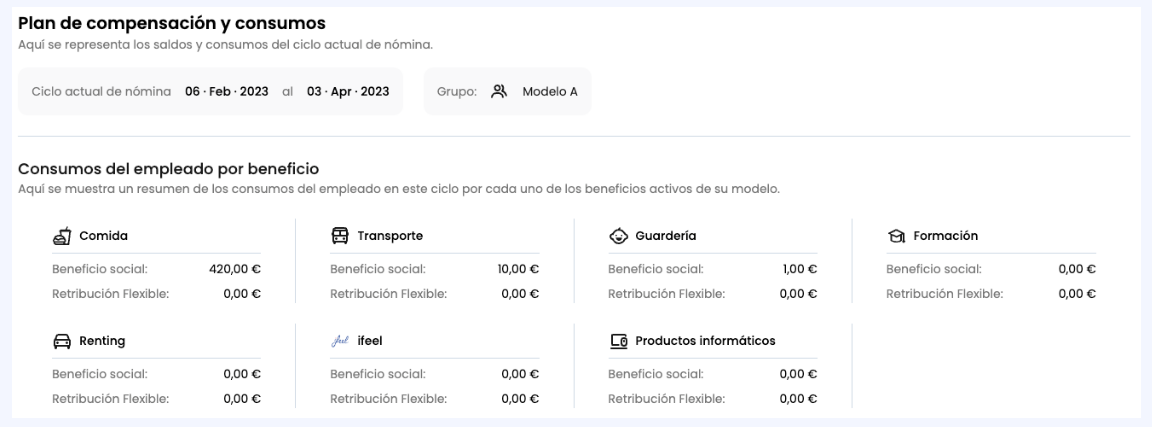This screenshot has height=427, width=1152.
Task: Click the Comida food icon
Action: tap(62, 236)
